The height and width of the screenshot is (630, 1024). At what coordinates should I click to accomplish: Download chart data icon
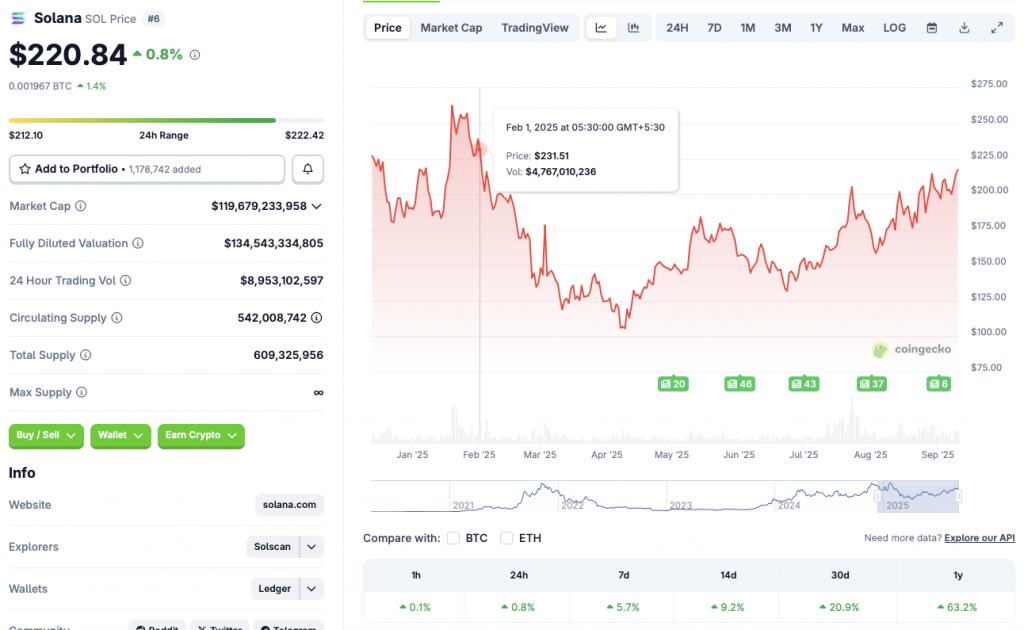964,28
